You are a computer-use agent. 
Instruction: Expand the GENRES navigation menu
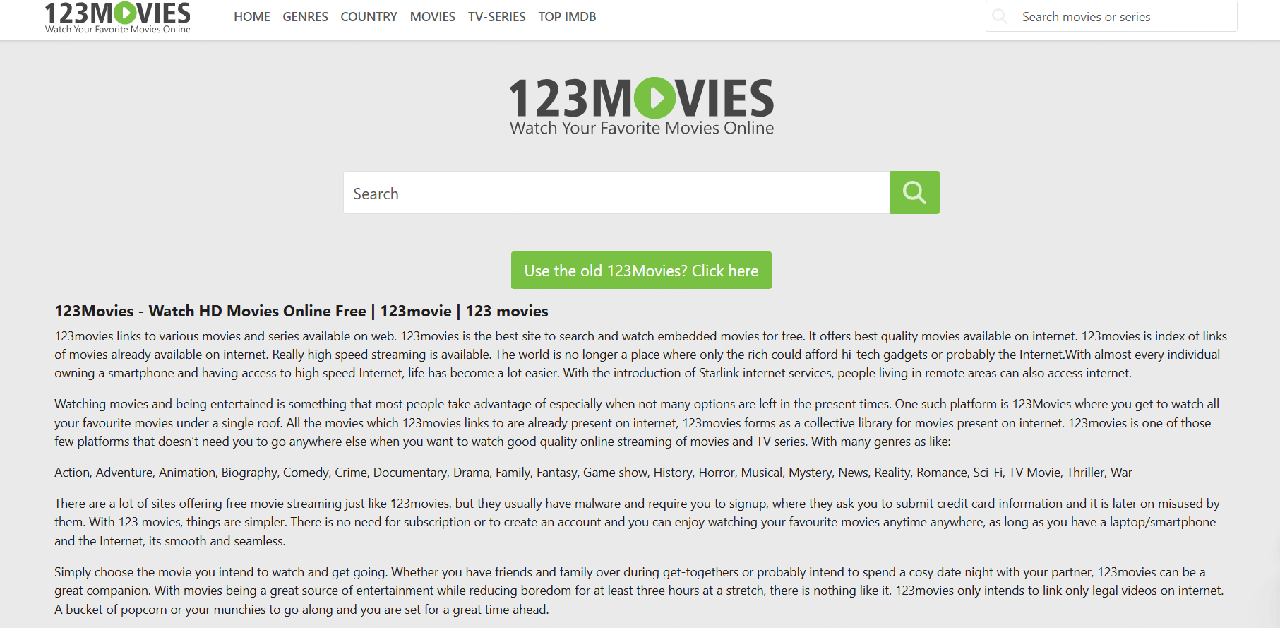[x=305, y=17]
